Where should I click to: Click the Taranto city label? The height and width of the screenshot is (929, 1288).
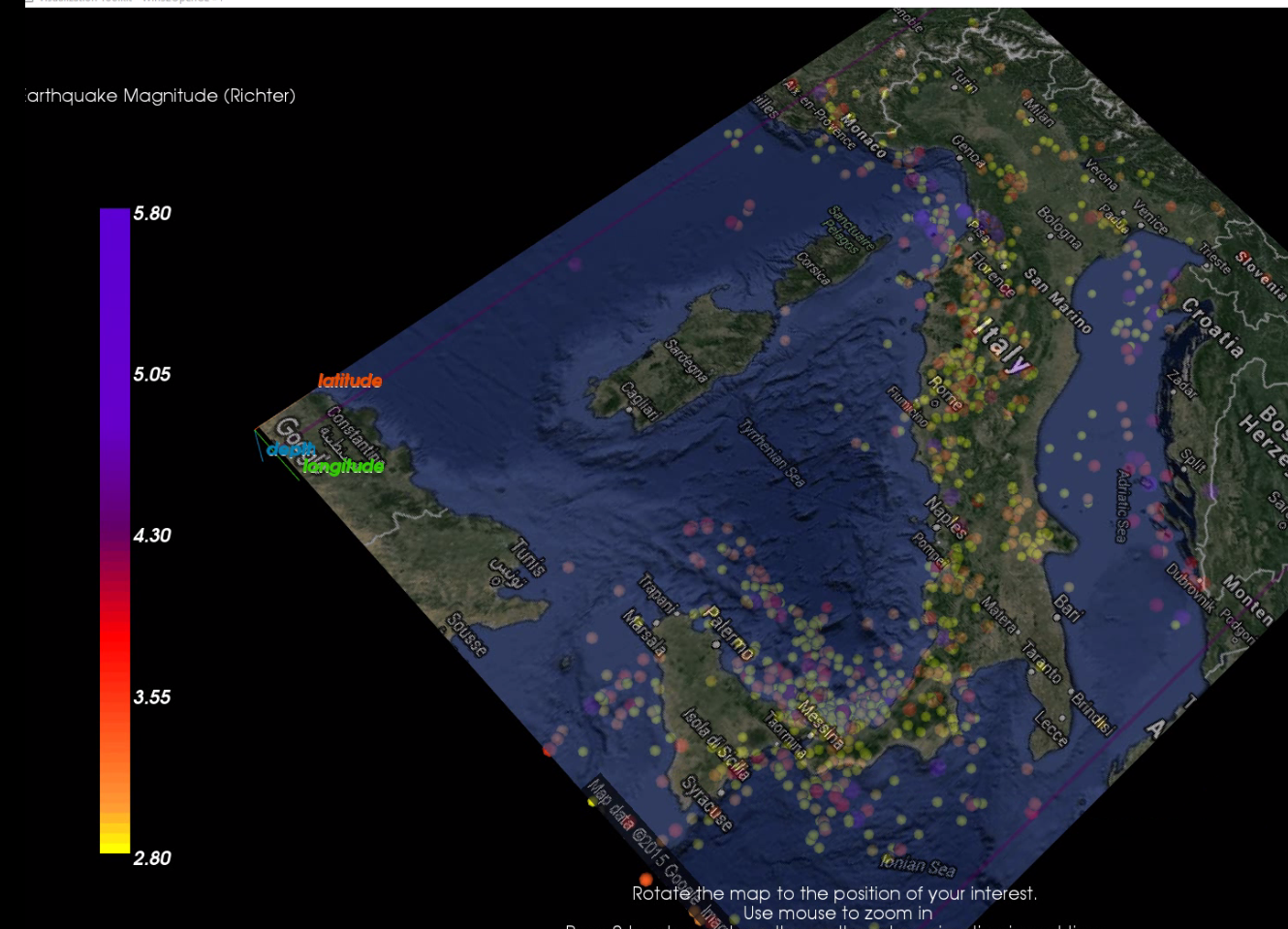pos(1042,662)
